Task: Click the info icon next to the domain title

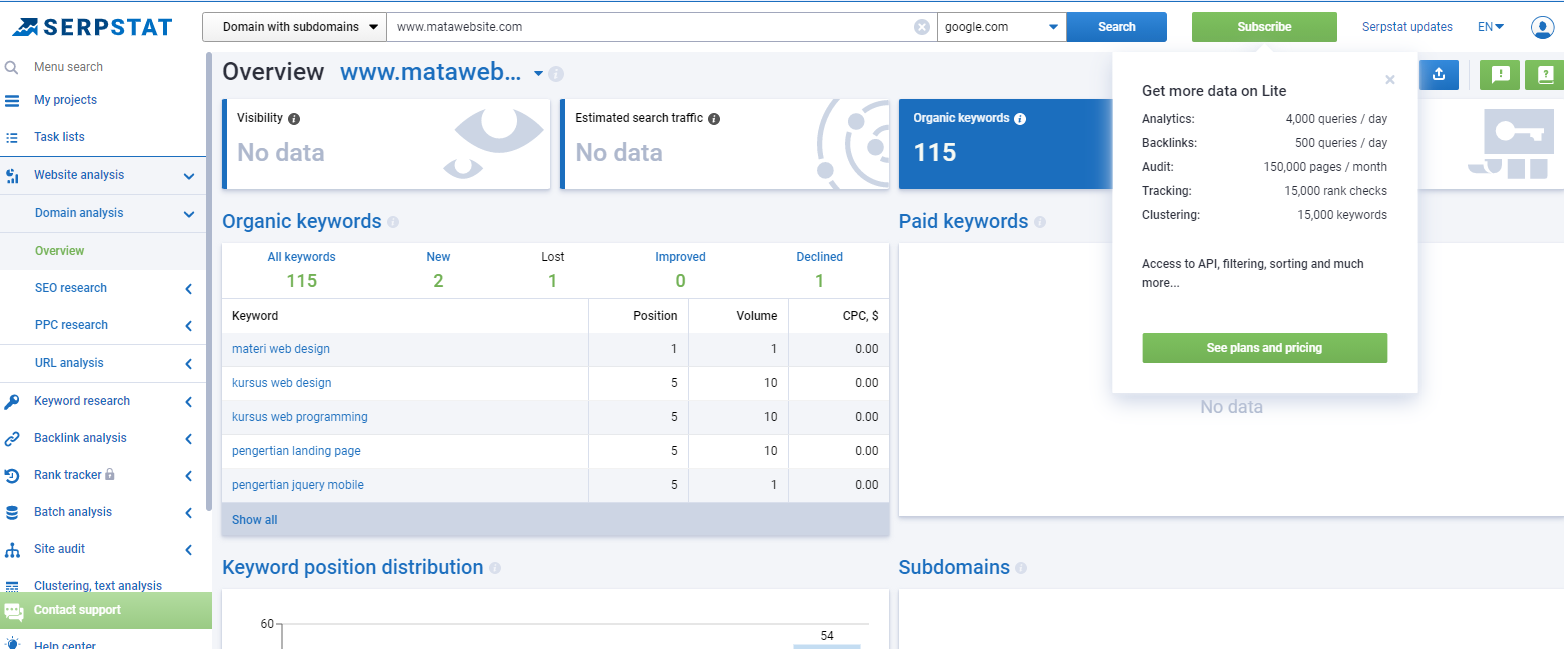Action: point(556,74)
